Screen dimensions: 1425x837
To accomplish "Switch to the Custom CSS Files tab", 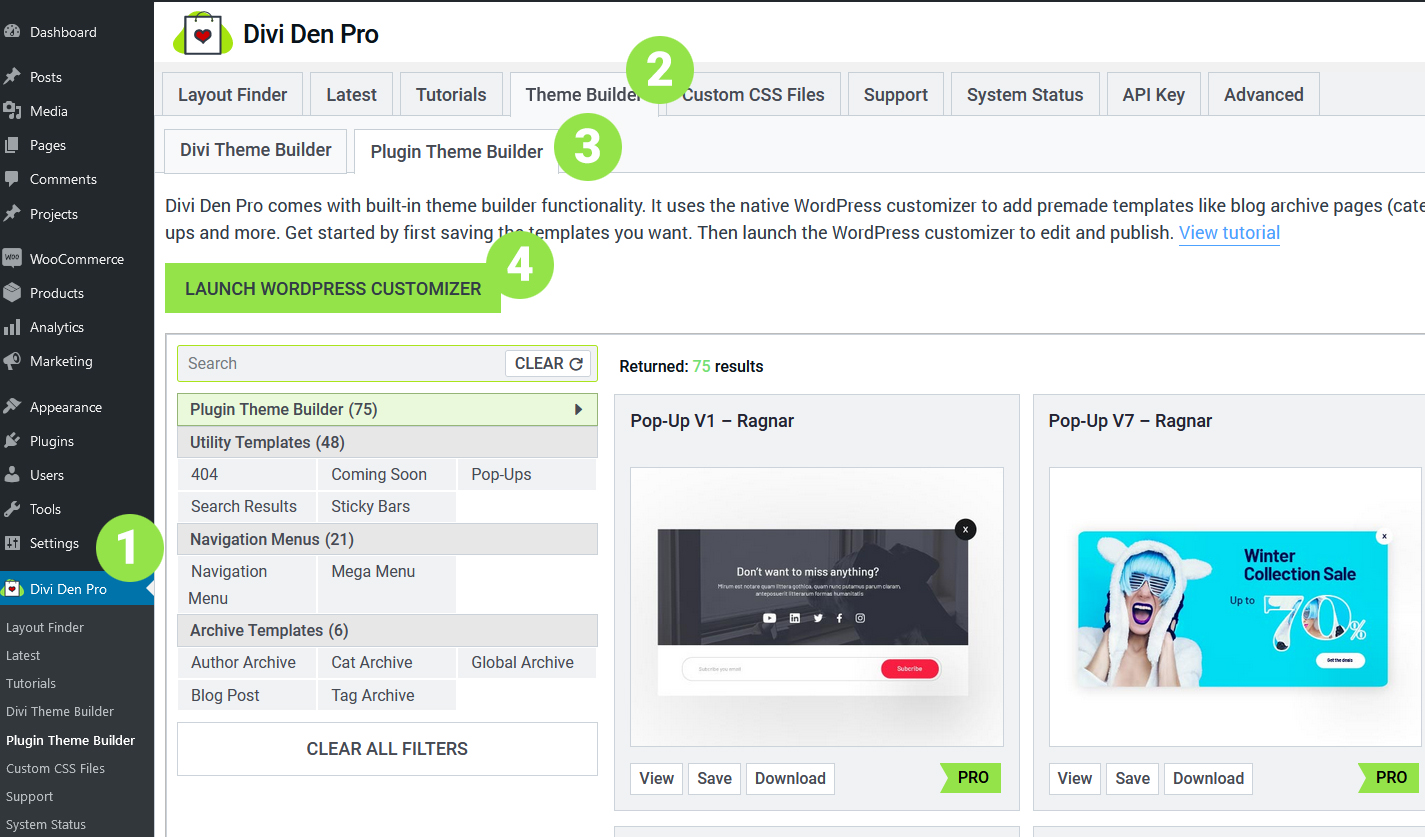I will (753, 95).
